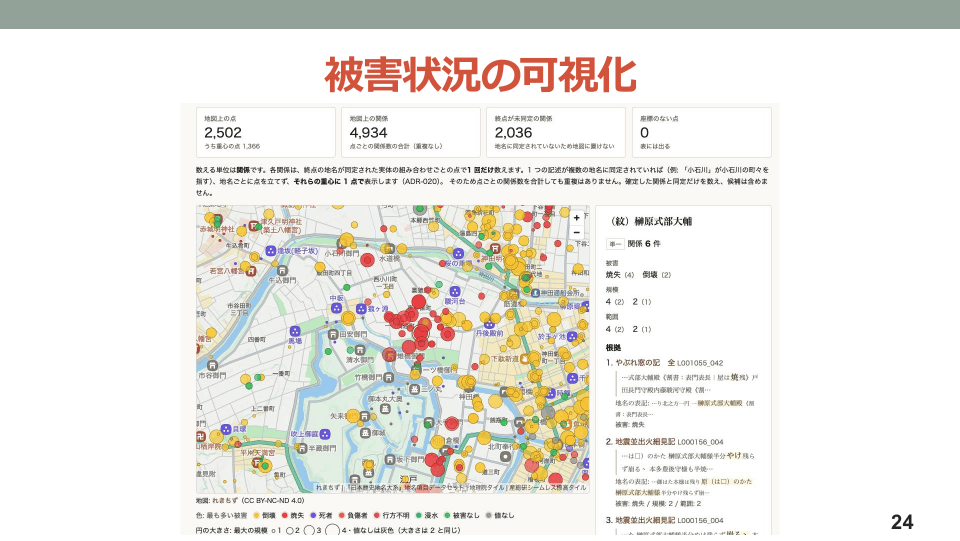The image size is (960, 541).
Task: Click the 神田明神 shrine icon
Action: click(x=495, y=248)
